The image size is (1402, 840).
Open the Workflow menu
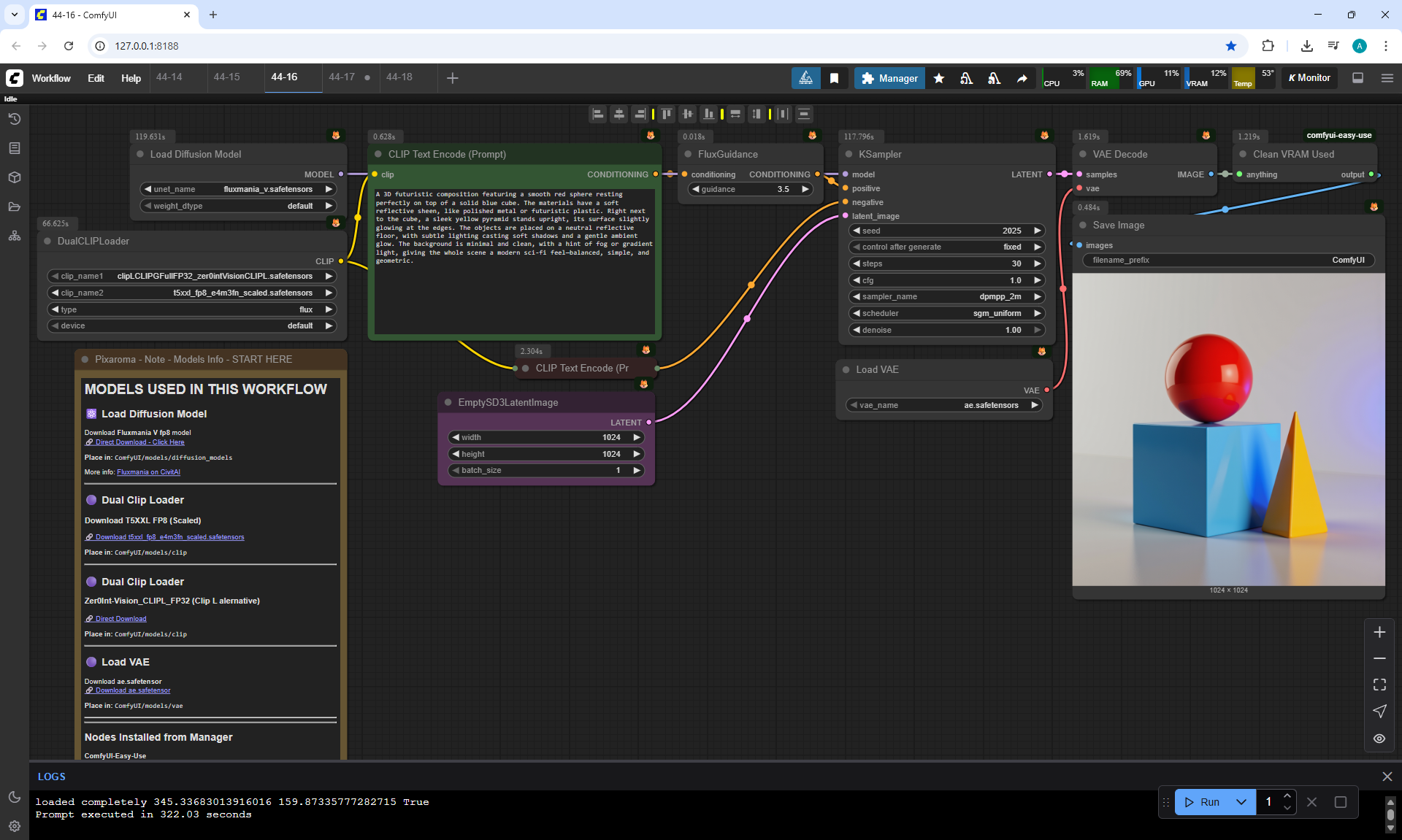coord(51,78)
